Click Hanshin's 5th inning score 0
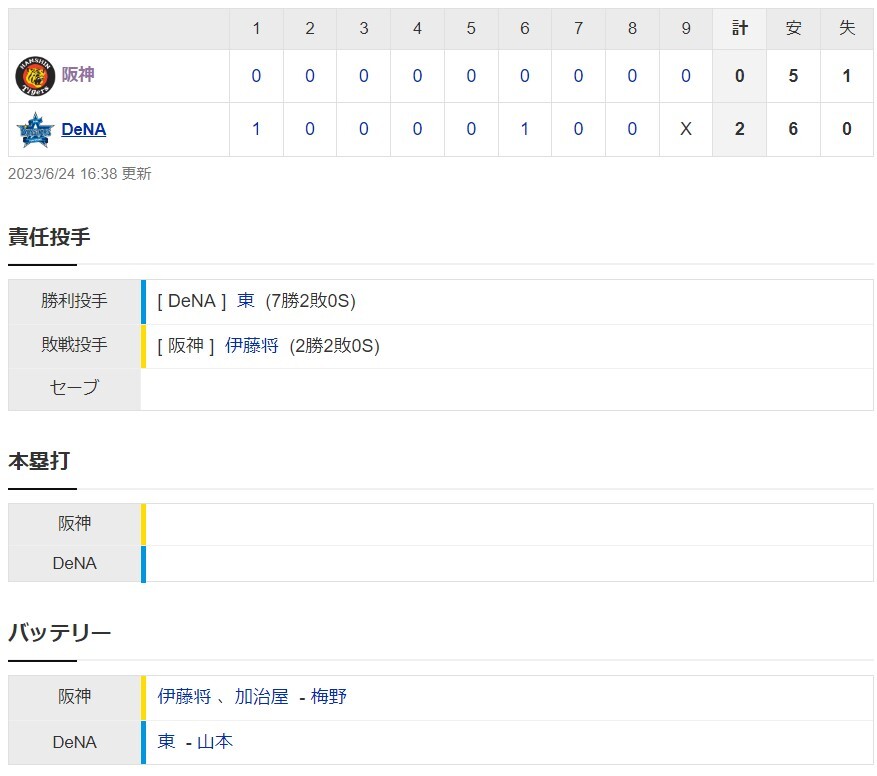 [471, 76]
